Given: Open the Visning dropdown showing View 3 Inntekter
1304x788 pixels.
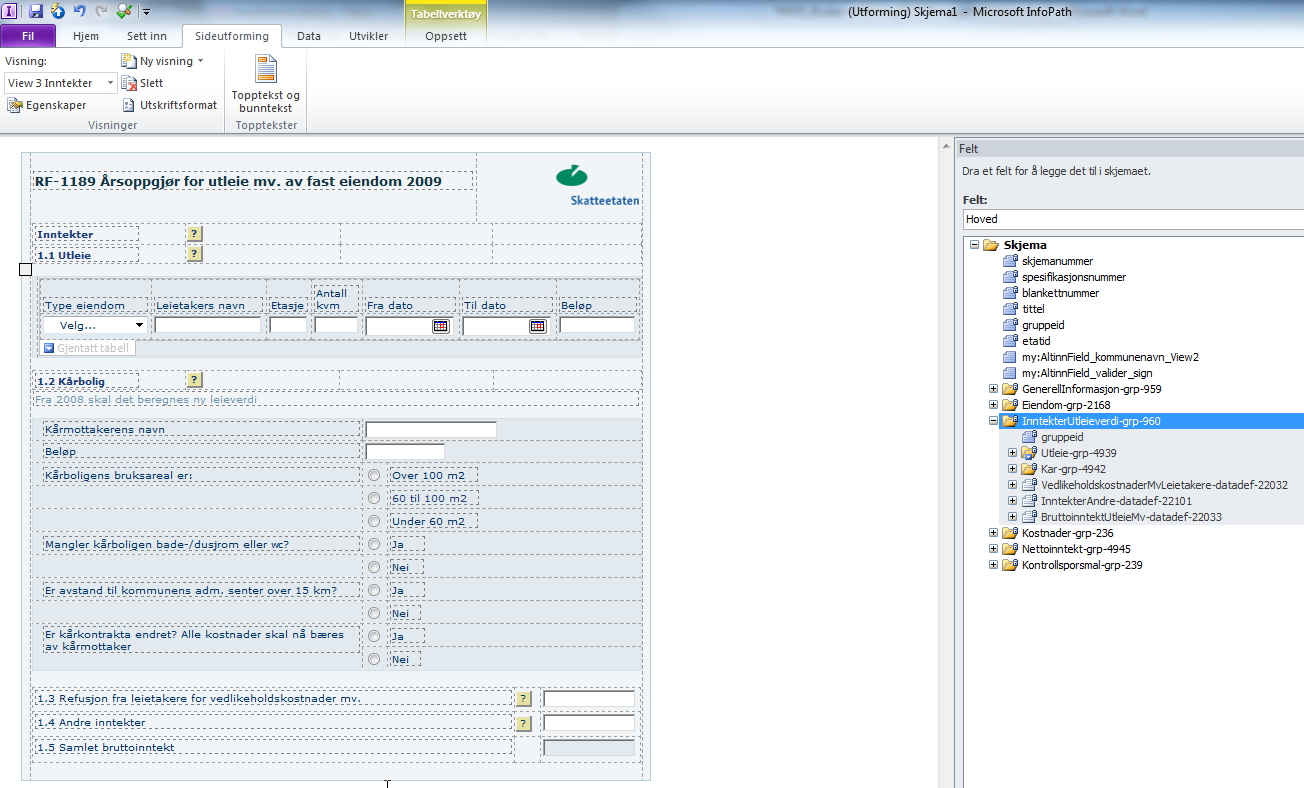Looking at the screenshot, I should pyautogui.click(x=61, y=83).
